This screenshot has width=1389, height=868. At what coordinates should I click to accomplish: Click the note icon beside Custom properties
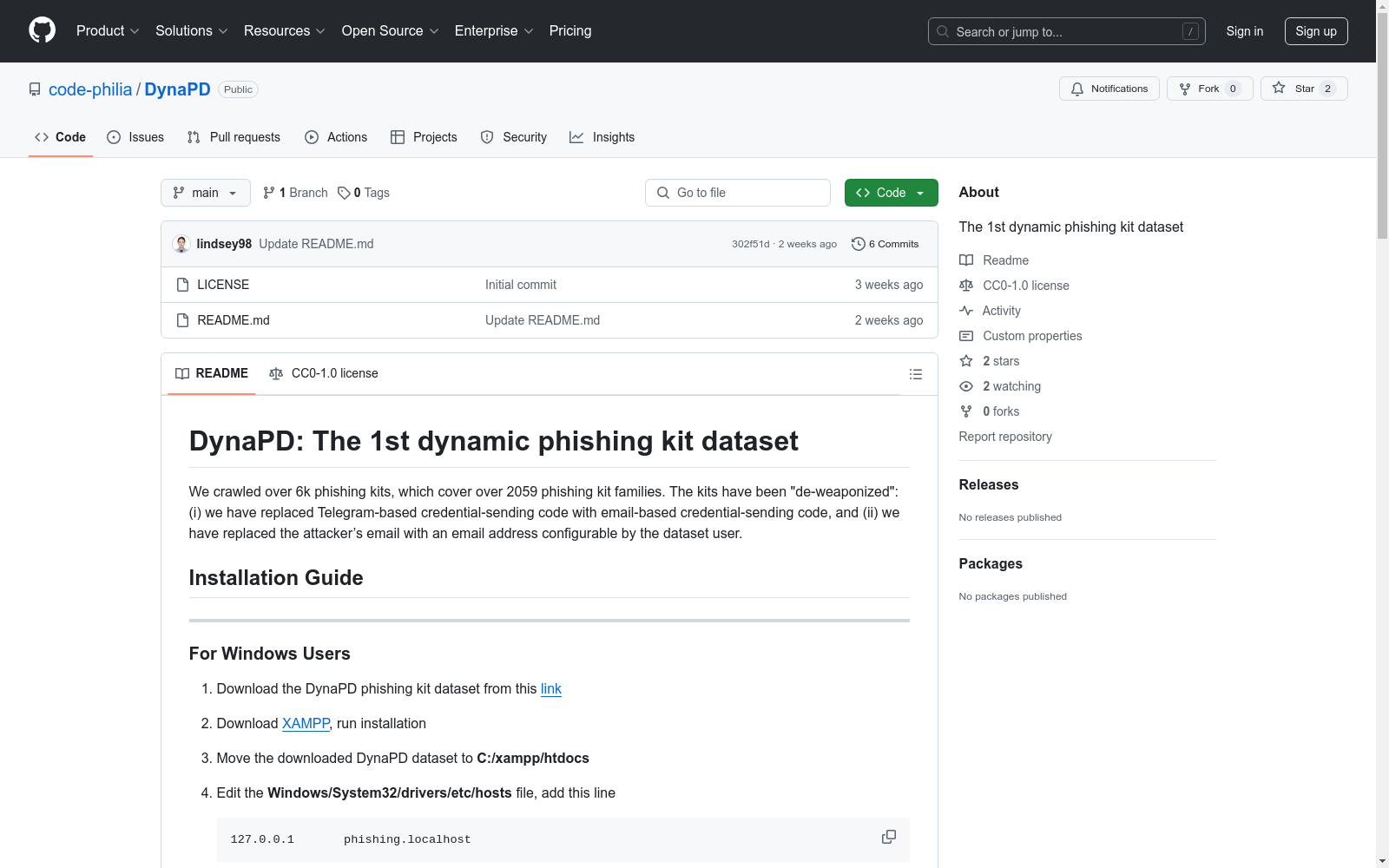966,336
